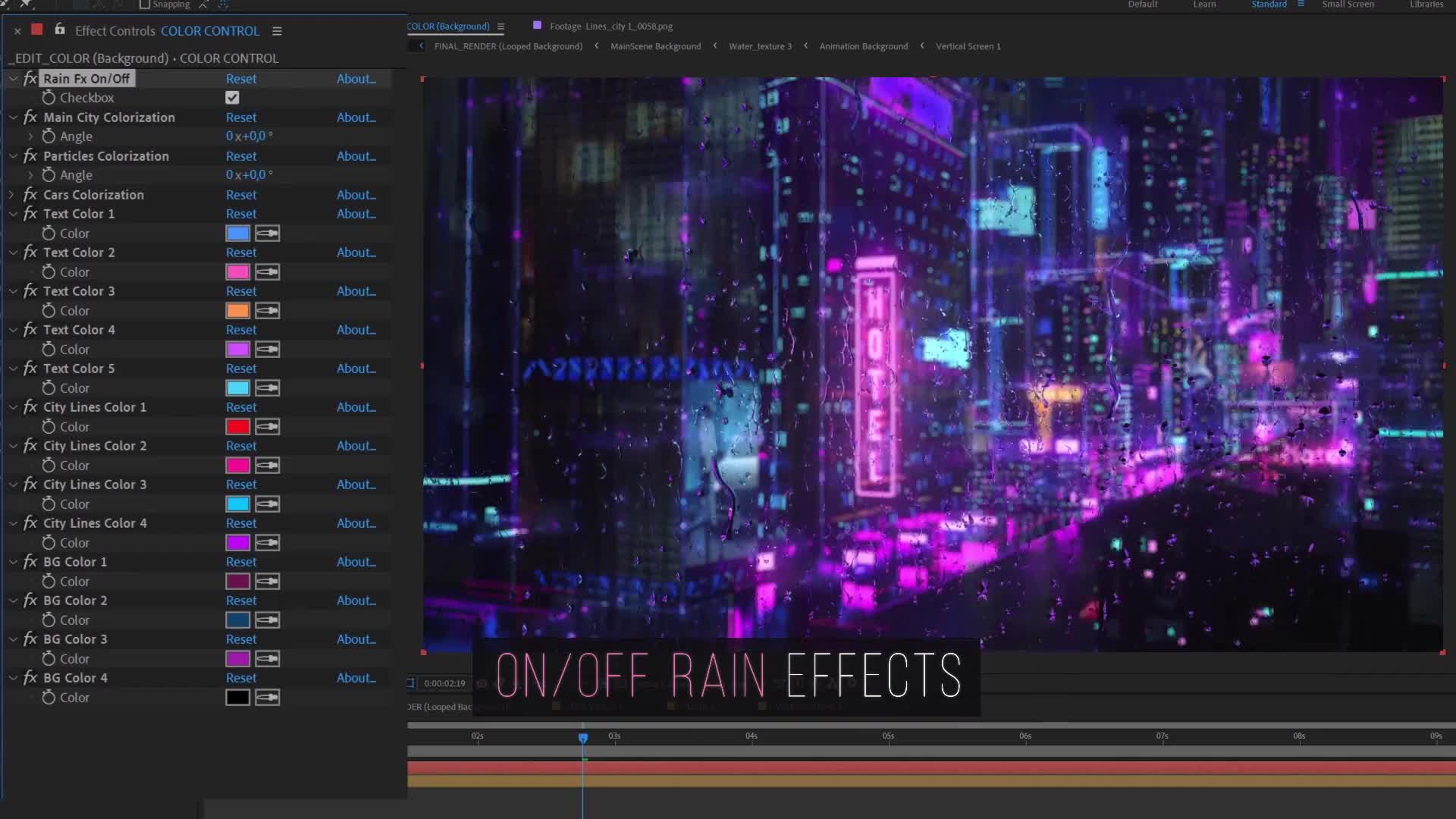1456x819 pixels.
Task: Click stopwatch for Main City Colorization Angle
Action: [x=49, y=136]
